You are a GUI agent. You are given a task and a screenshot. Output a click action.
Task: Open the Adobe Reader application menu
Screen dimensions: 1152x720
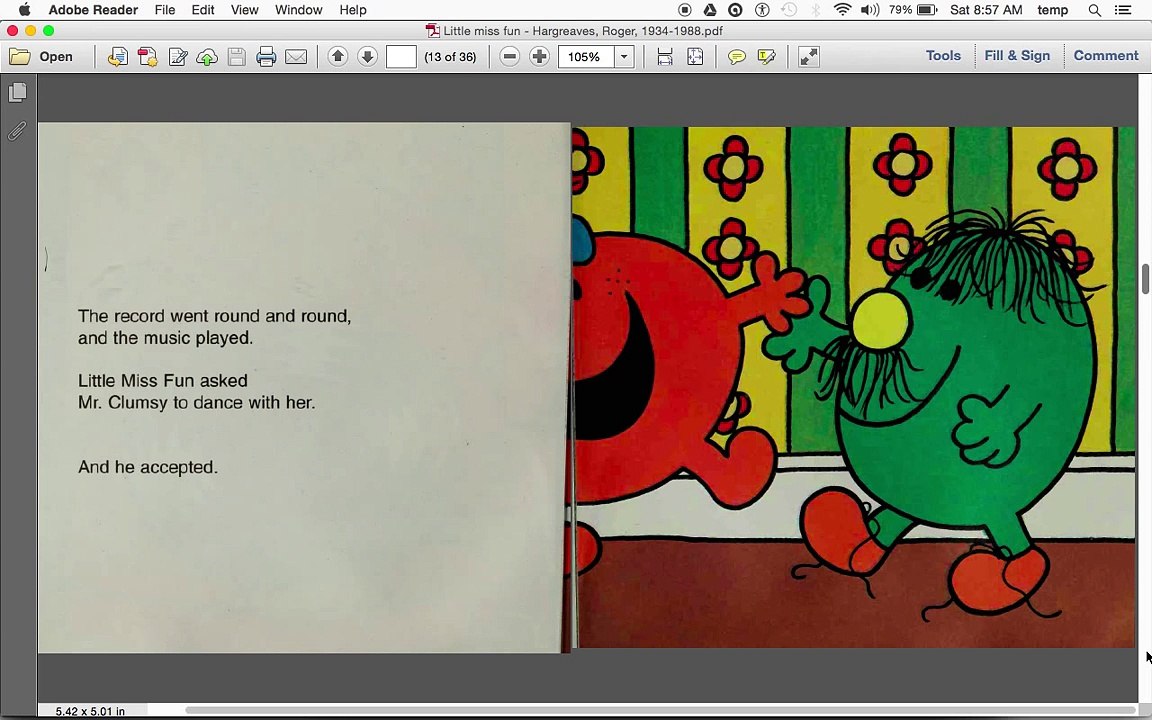pyautogui.click(x=93, y=10)
